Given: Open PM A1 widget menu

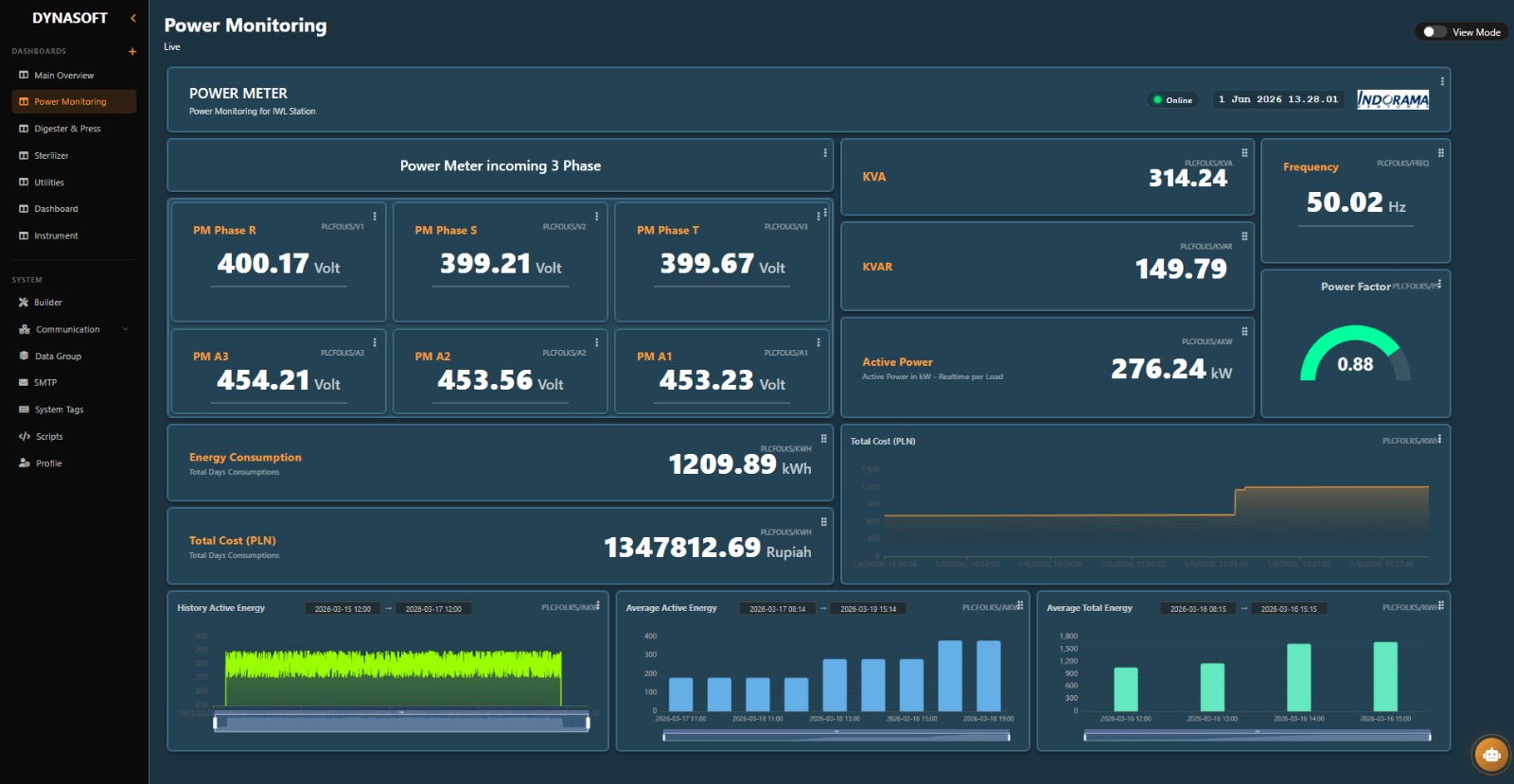Looking at the screenshot, I should (x=819, y=342).
